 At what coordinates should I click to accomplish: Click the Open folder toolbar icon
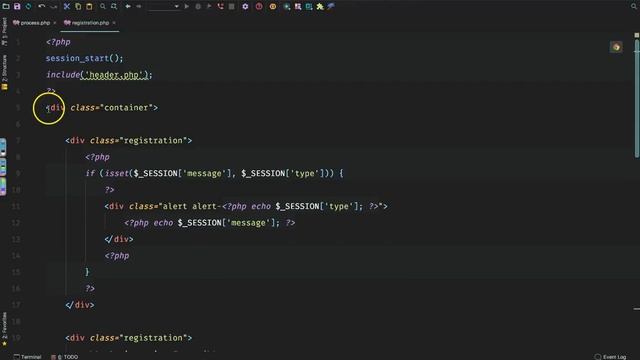[6, 7]
